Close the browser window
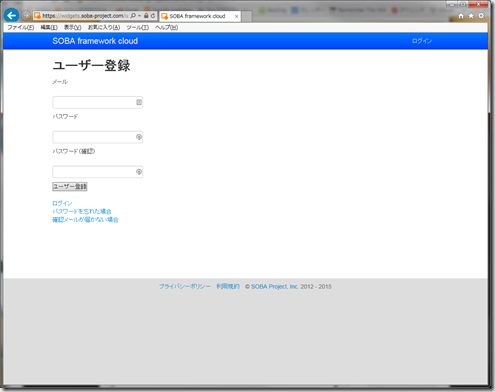This screenshot has height=392, width=495. [478, 4]
